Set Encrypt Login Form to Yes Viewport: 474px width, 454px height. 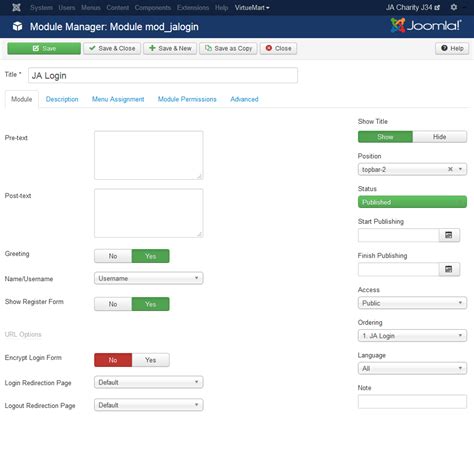[151, 360]
